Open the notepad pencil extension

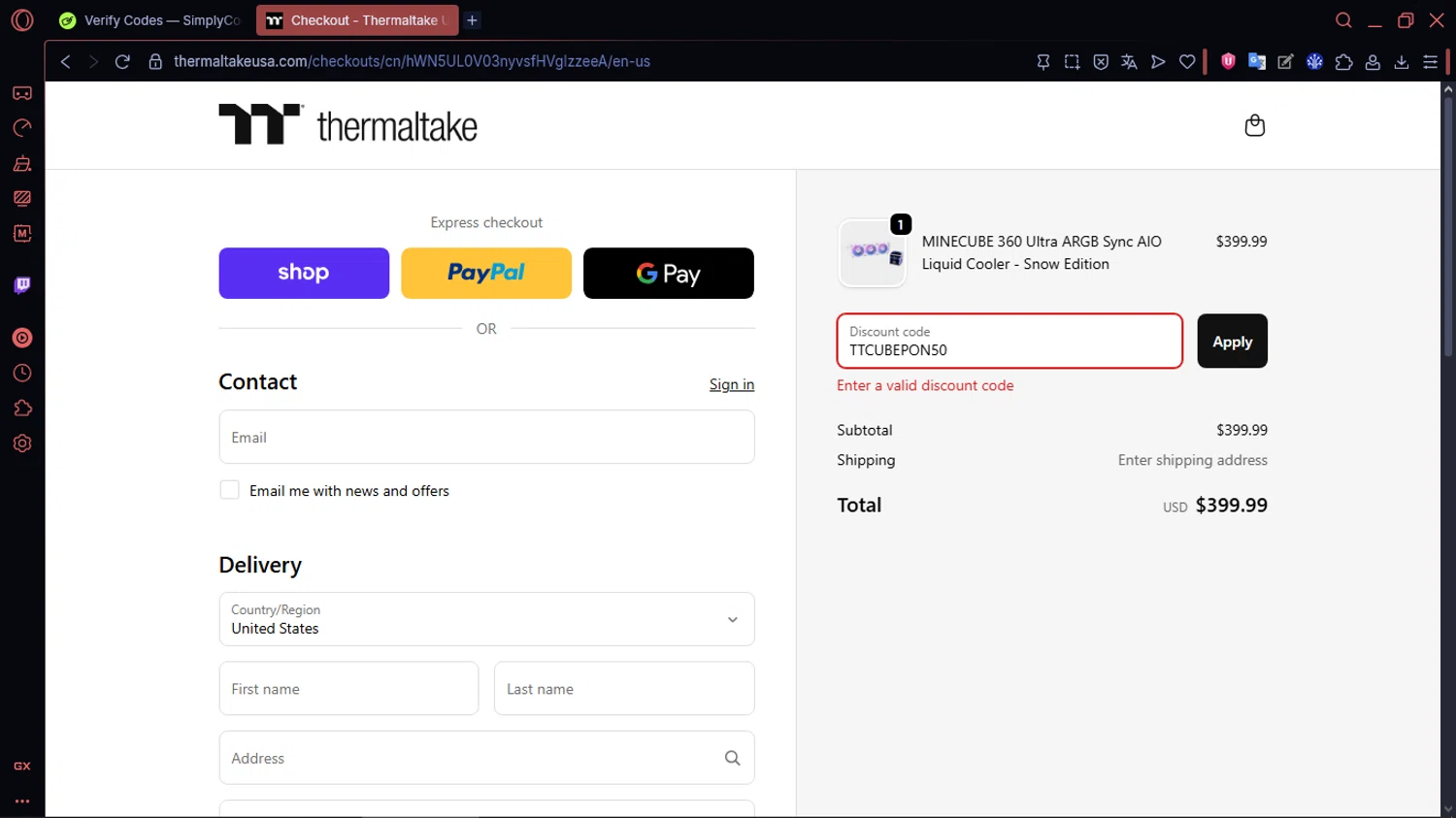[x=1285, y=61]
